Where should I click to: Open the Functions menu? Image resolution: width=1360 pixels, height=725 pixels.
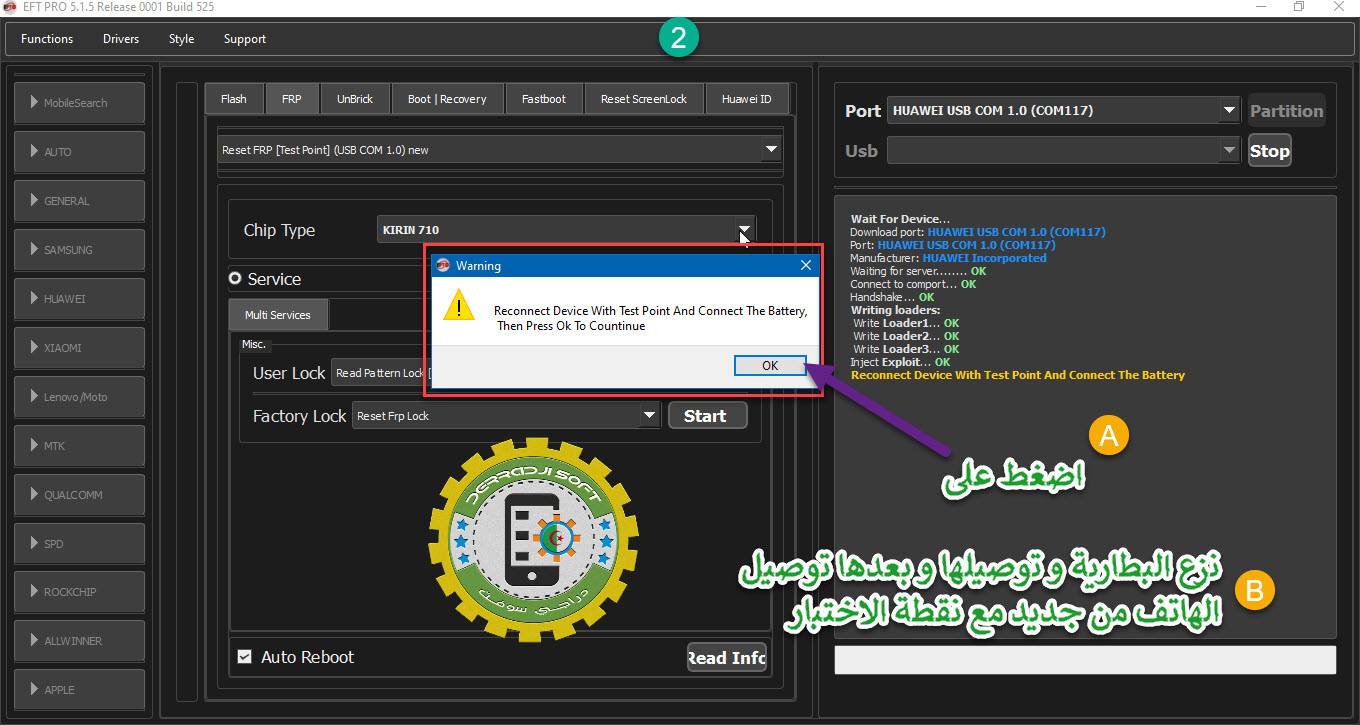[47, 39]
